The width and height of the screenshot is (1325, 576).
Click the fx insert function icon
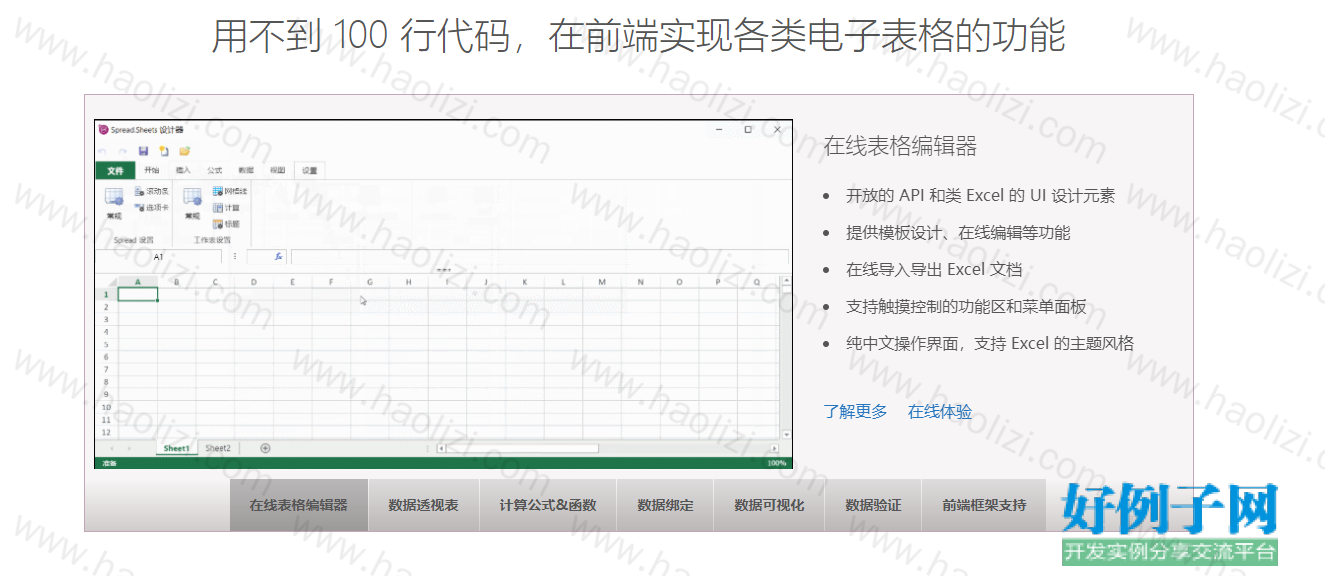[279, 256]
